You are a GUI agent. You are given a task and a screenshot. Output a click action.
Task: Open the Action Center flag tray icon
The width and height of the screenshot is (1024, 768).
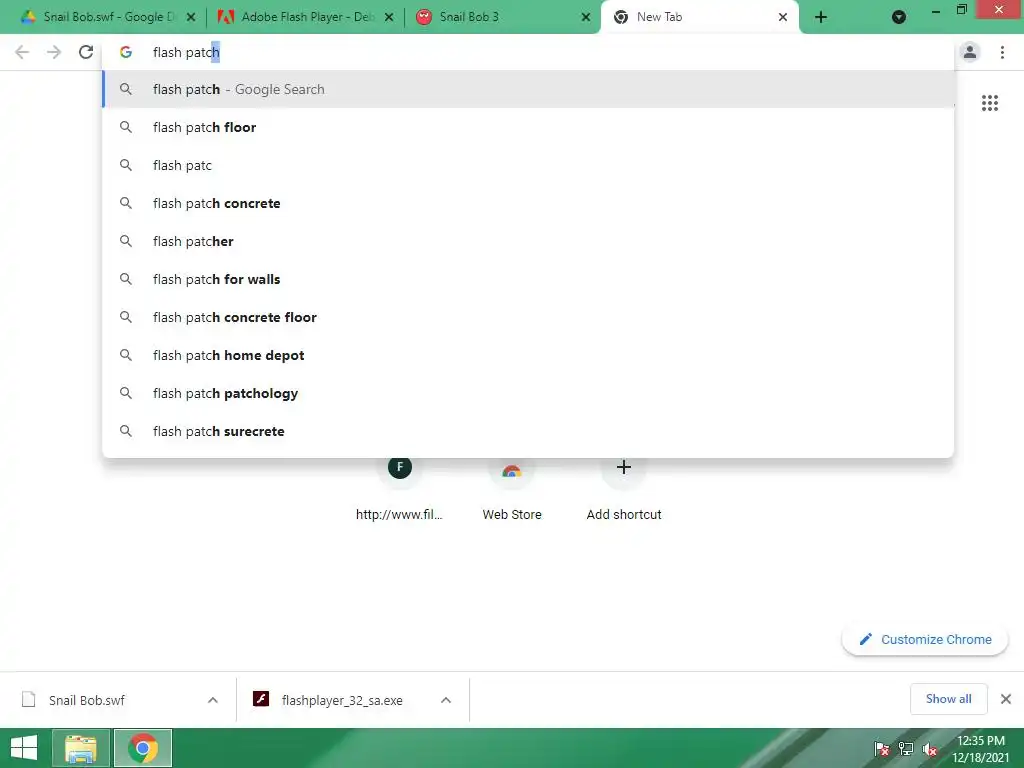tap(881, 748)
